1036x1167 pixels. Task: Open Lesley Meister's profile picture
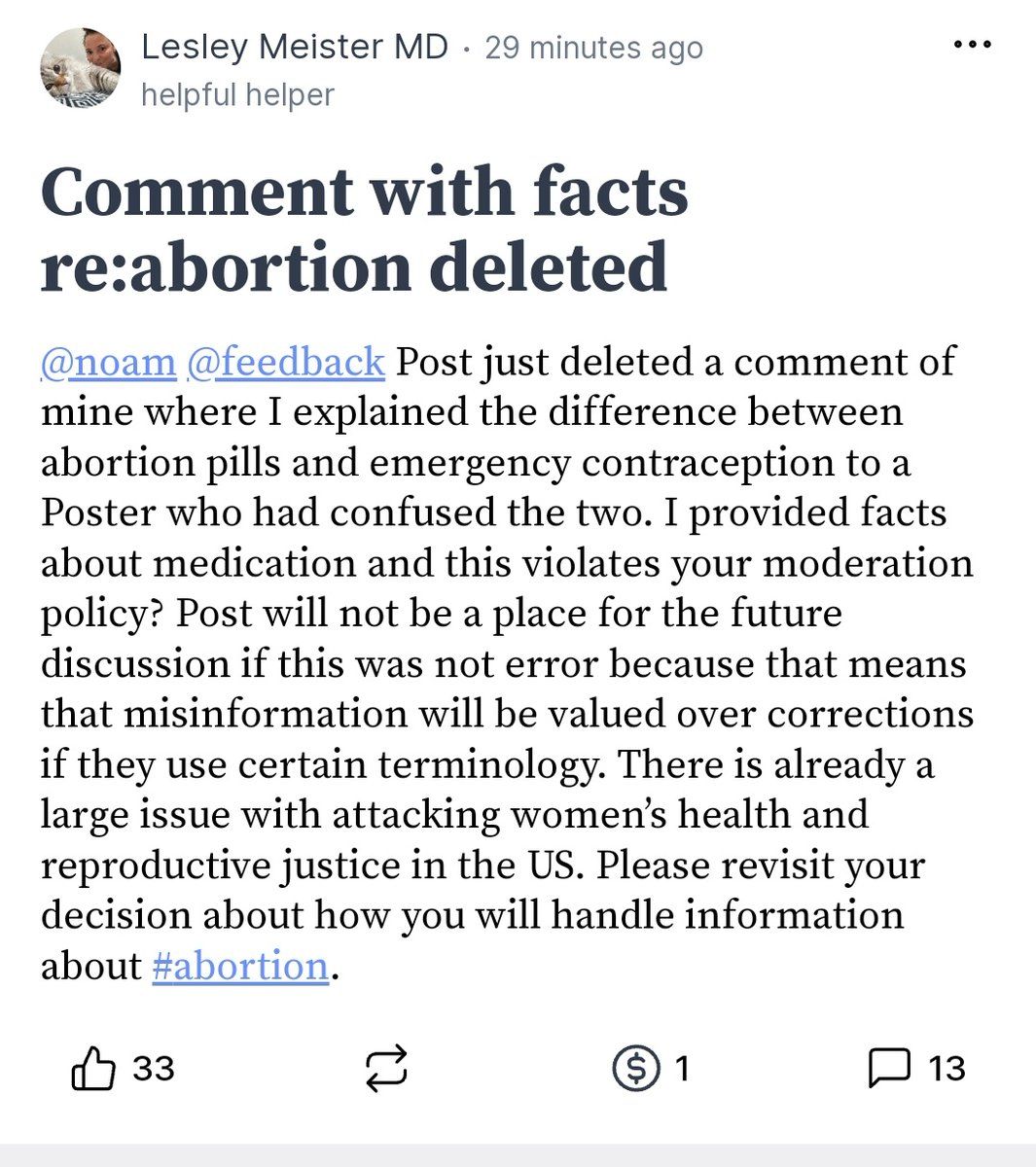tap(80, 67)
